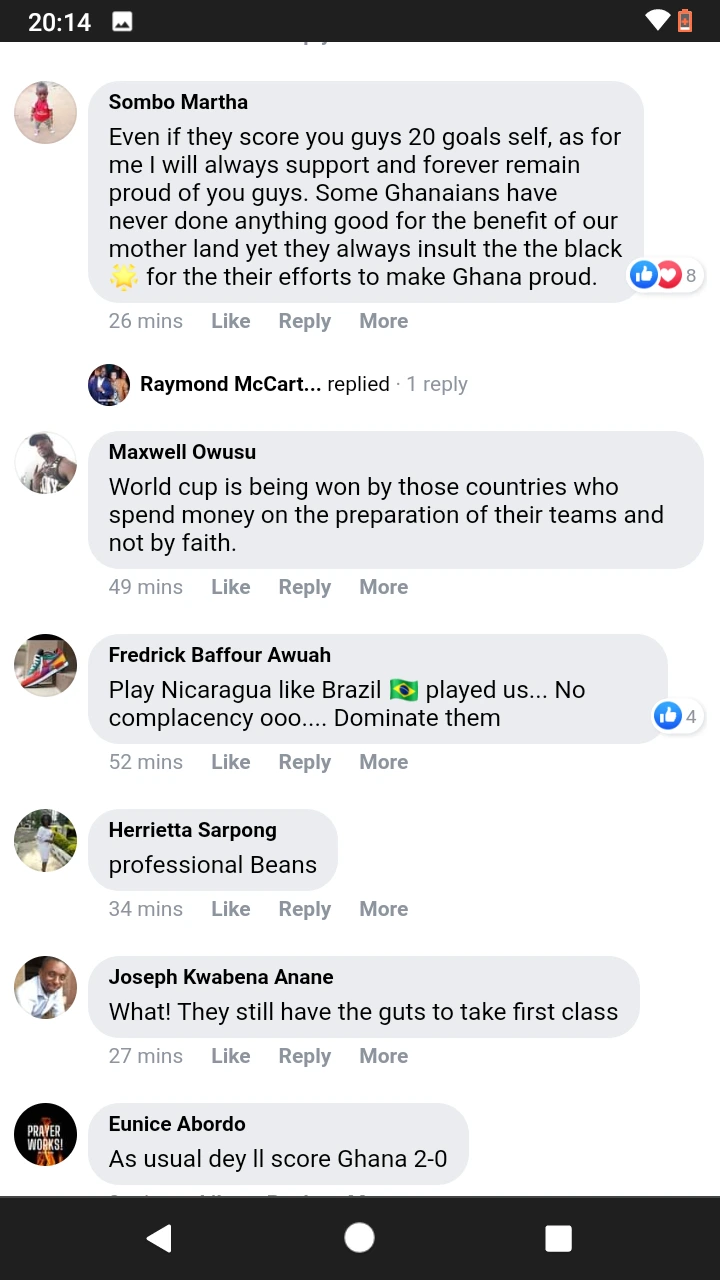
Task: Open Maxwell Owusu's profile avatar
Action: [x=45, y=462]
